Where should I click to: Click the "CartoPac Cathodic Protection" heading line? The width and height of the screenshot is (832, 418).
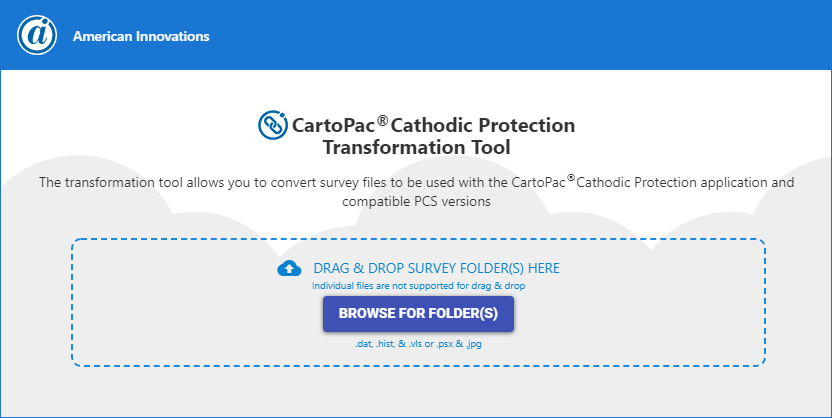pos(433,126)
